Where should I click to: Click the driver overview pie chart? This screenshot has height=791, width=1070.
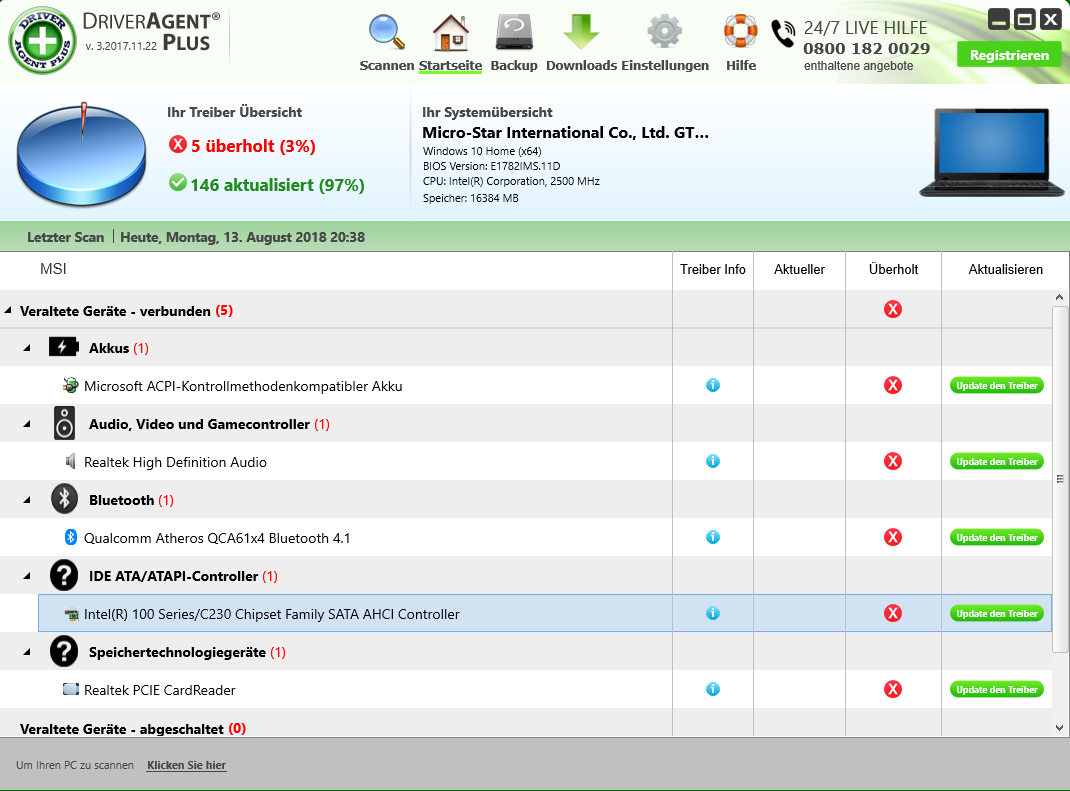click(81, 154)
